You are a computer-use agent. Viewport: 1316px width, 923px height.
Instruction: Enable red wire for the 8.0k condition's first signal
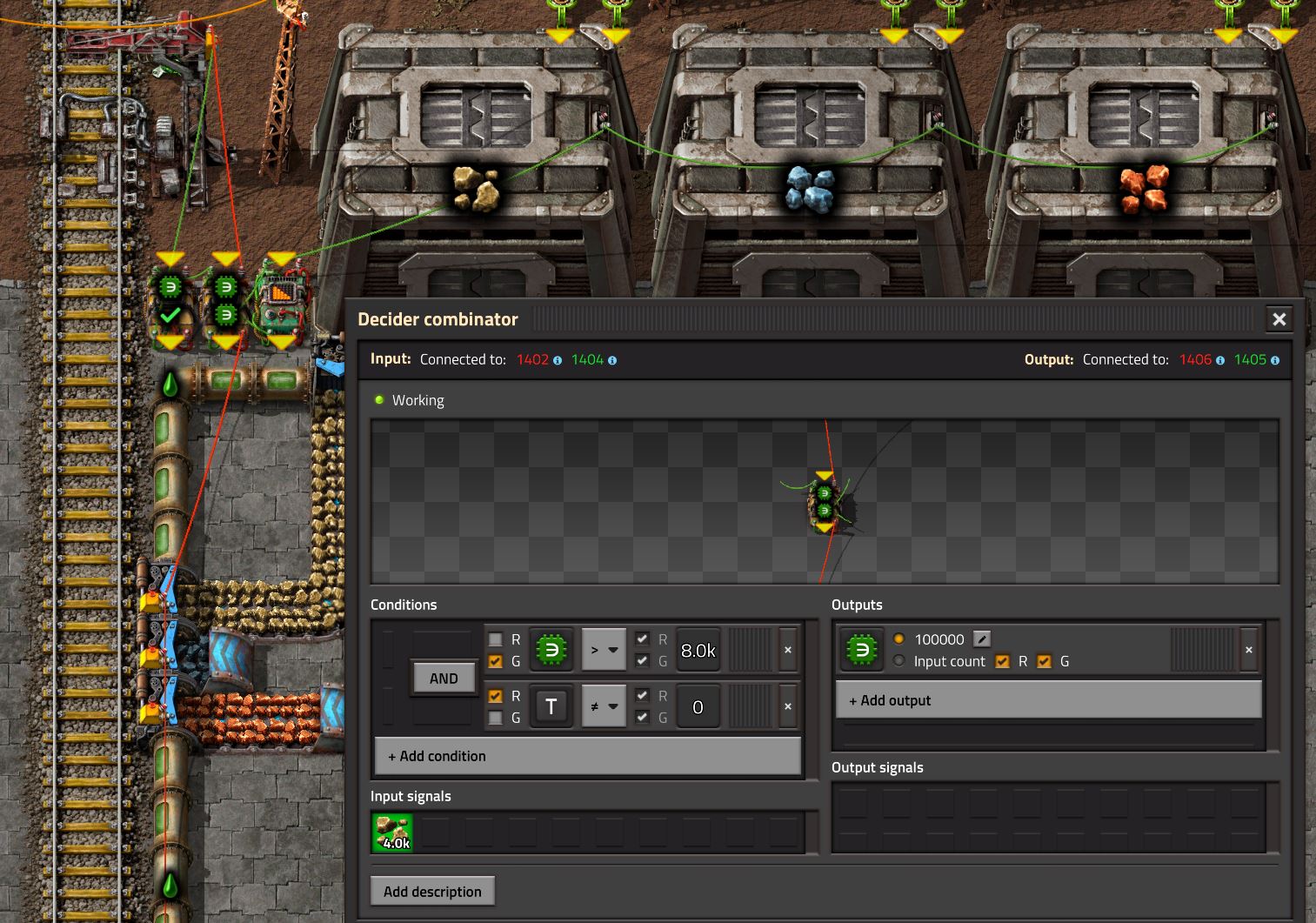click(495, 639)
